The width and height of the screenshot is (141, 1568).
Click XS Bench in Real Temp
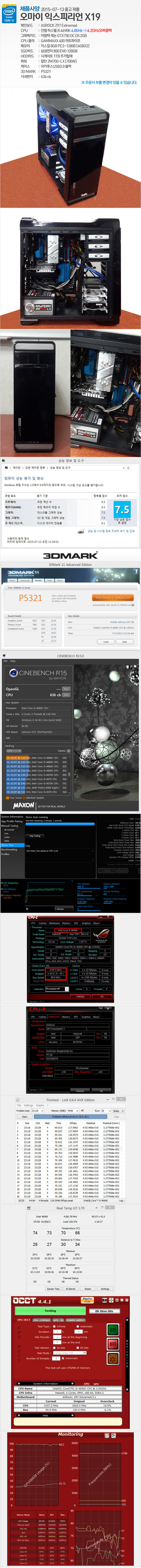pos(71,1289)
